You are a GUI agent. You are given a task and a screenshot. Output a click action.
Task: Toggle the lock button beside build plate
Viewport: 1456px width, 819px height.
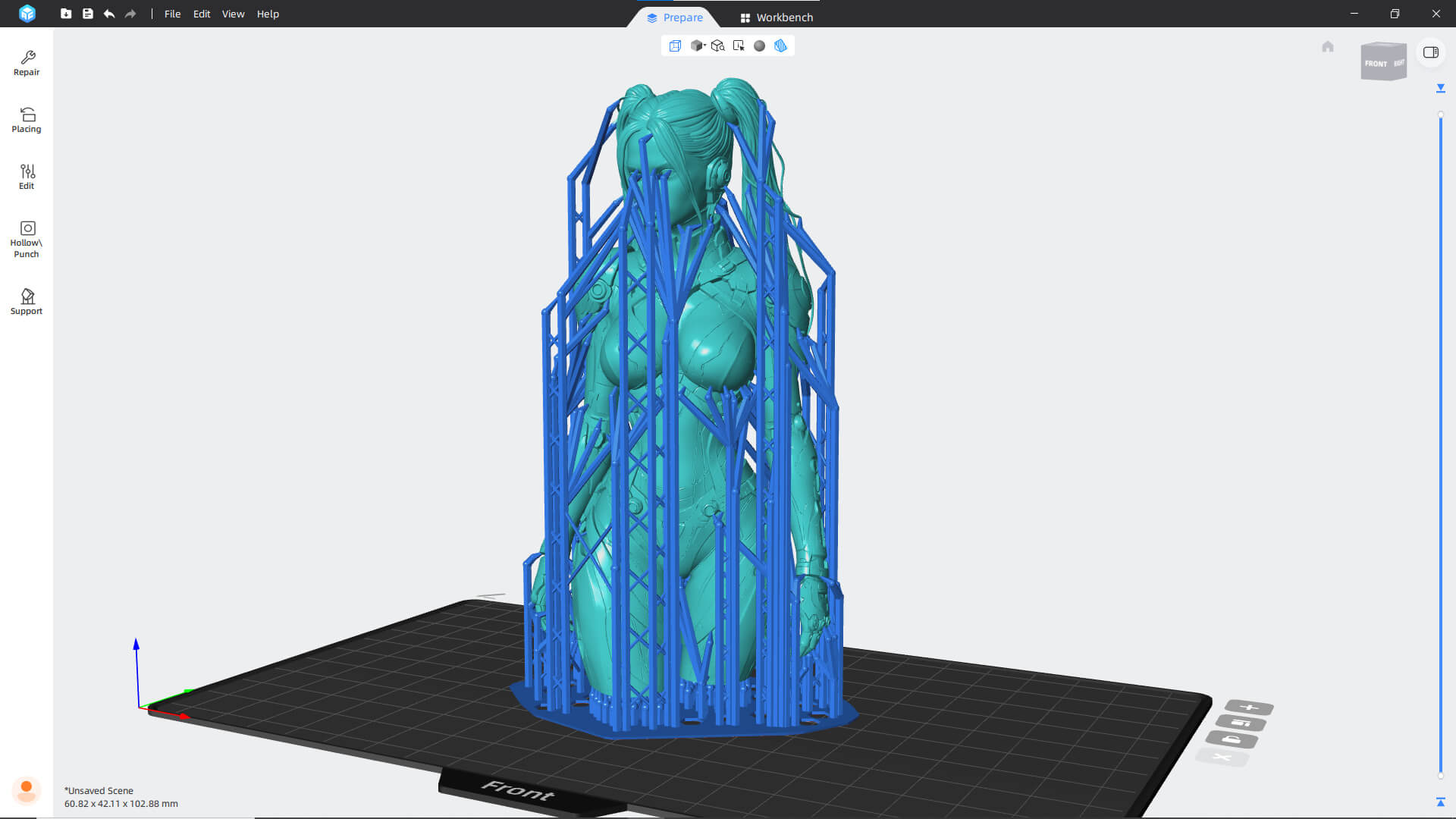1232,739
